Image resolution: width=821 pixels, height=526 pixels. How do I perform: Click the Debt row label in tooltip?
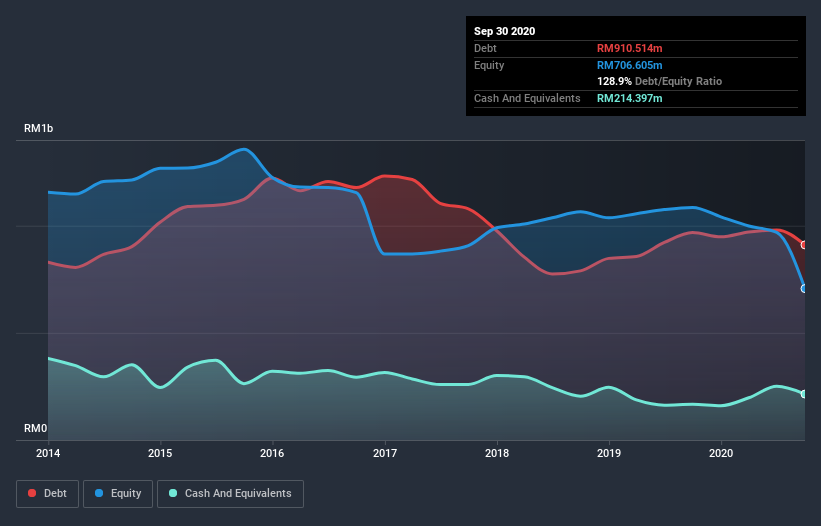click(485, 49)
